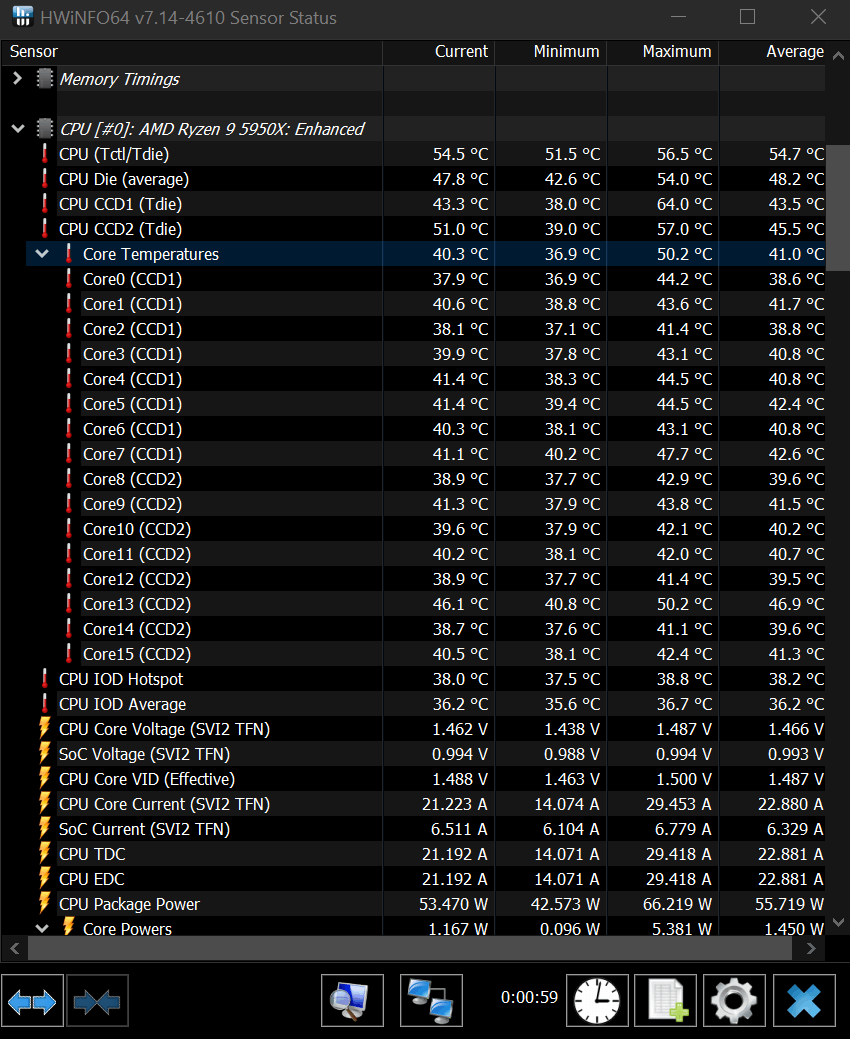Click the horizontal scrollbar right arrow
This screenshot has width=850, height=1039.
(811, 949)
